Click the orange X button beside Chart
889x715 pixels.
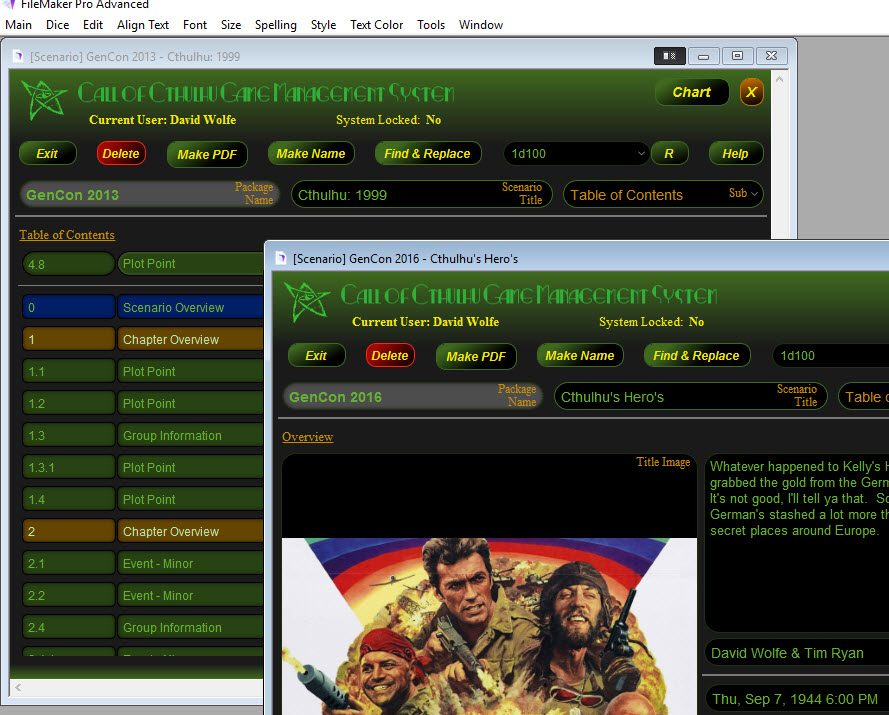point(751,92)
